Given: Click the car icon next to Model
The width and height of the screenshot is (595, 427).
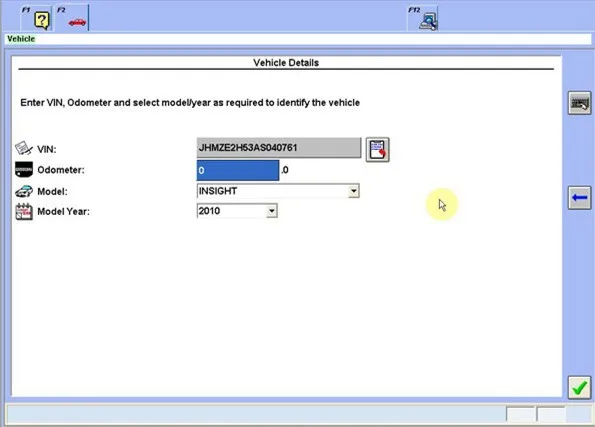Looking at the screenshot, I should point(24,191).
